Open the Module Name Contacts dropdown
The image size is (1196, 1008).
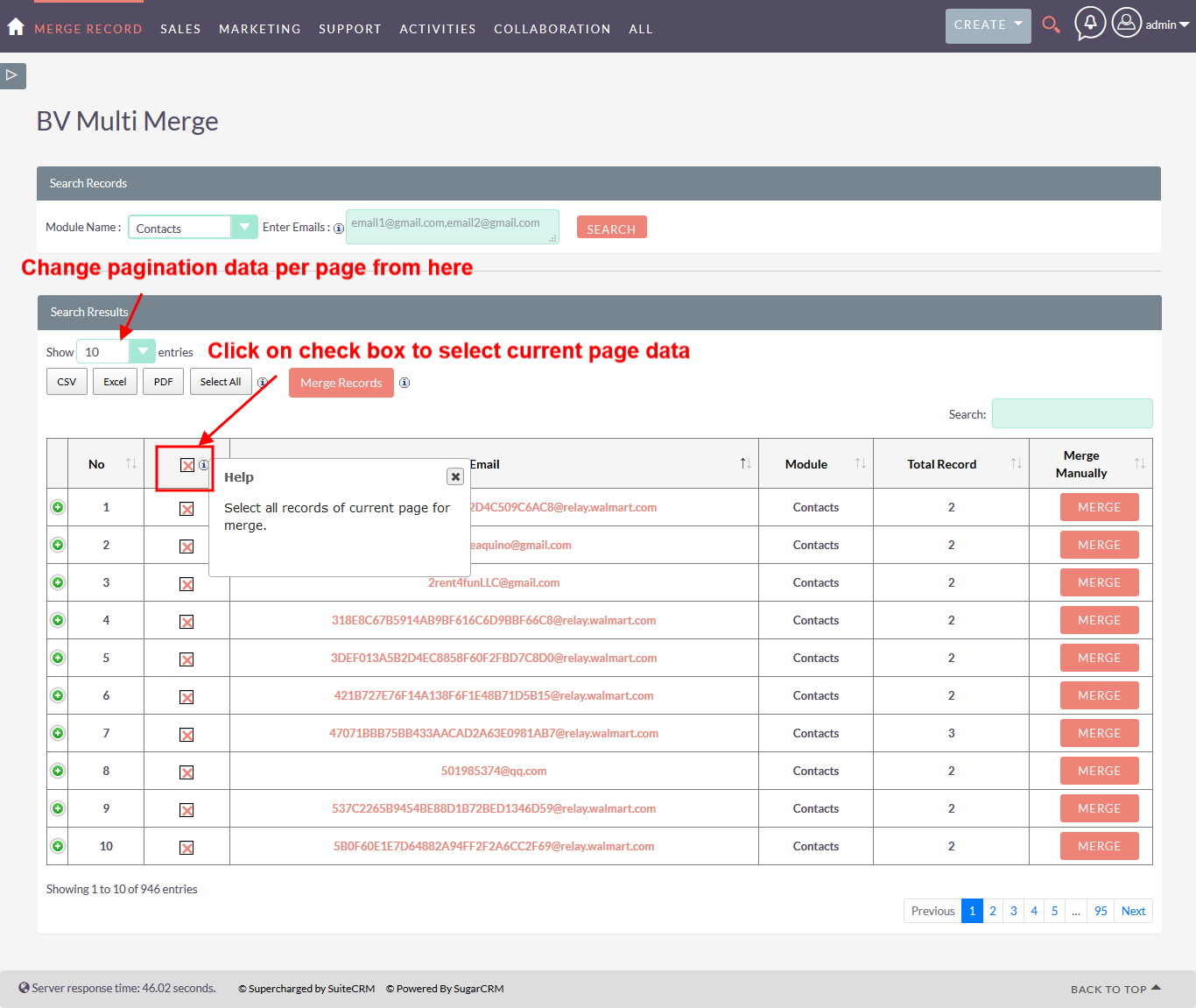[x=193, y=227]
